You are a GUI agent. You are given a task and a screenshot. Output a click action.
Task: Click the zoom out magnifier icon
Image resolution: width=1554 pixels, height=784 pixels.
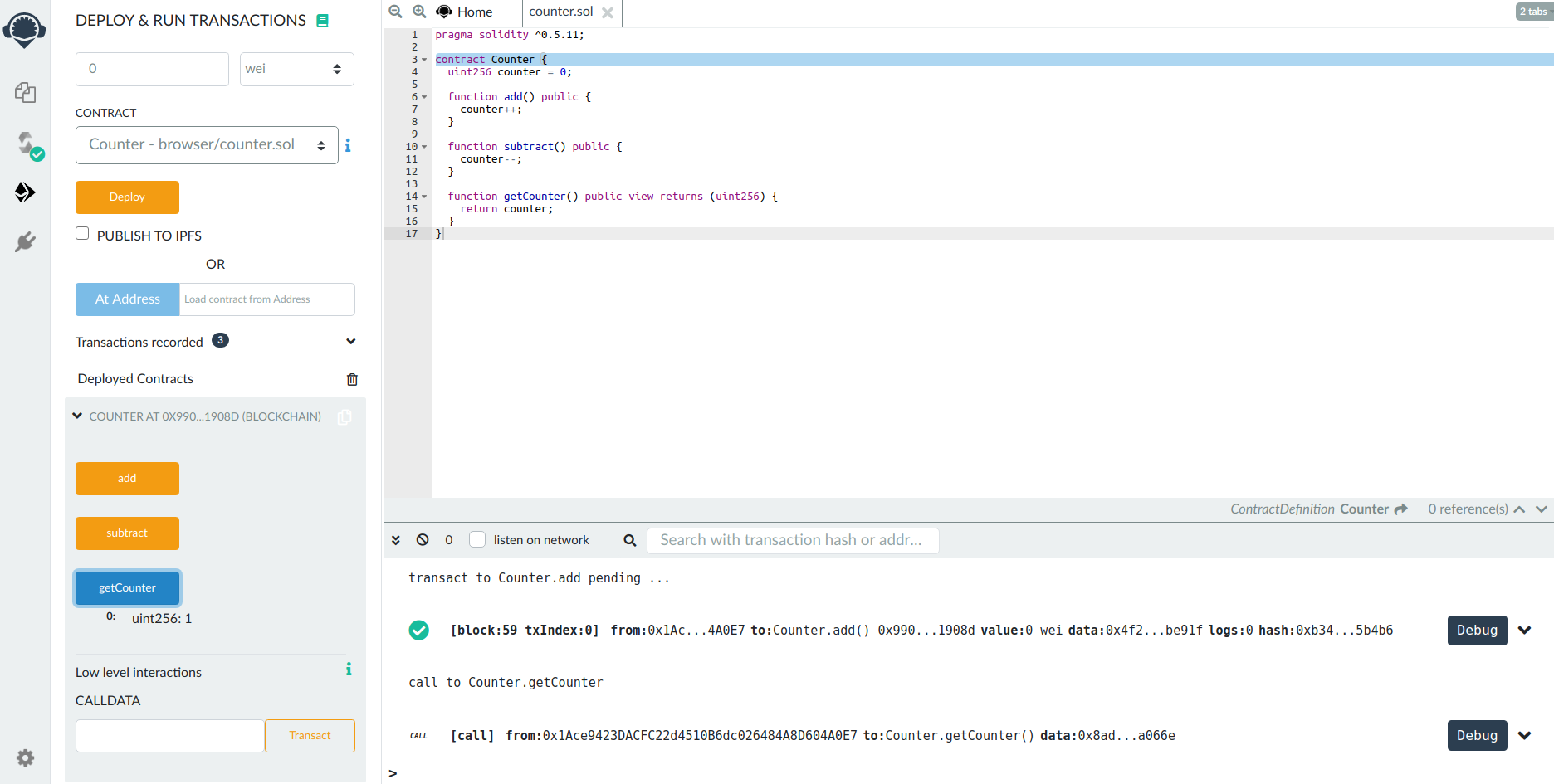pos(396,12)
